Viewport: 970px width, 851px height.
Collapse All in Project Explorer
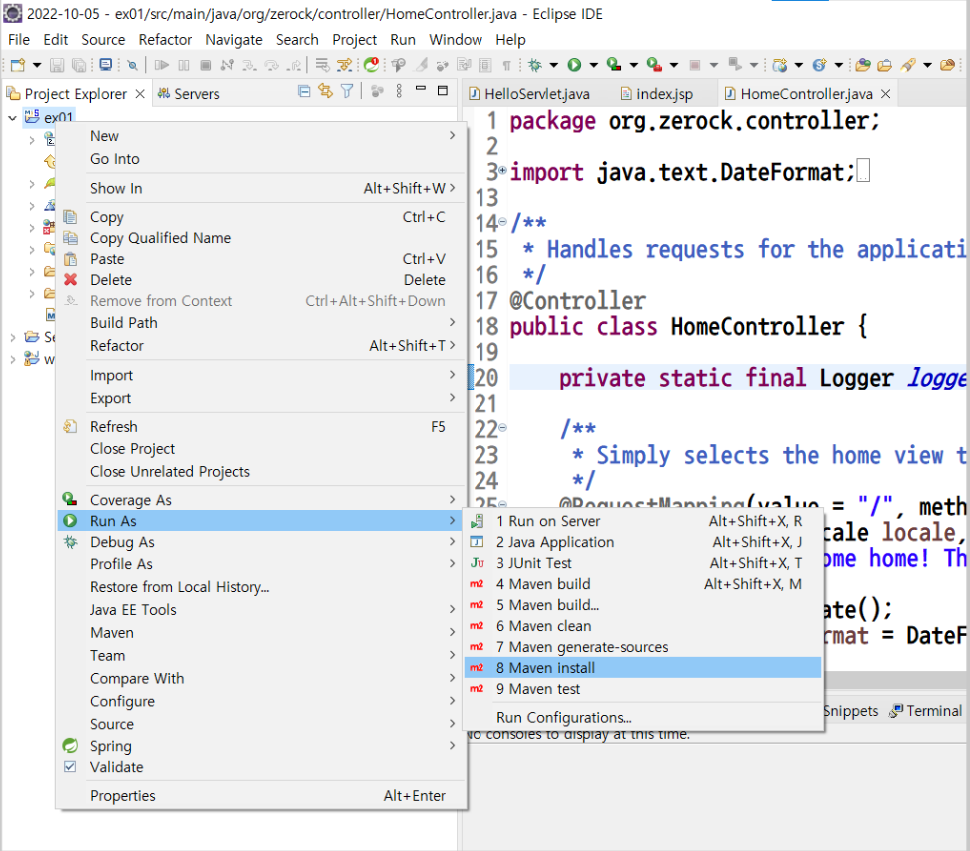[x=304, y=92]
